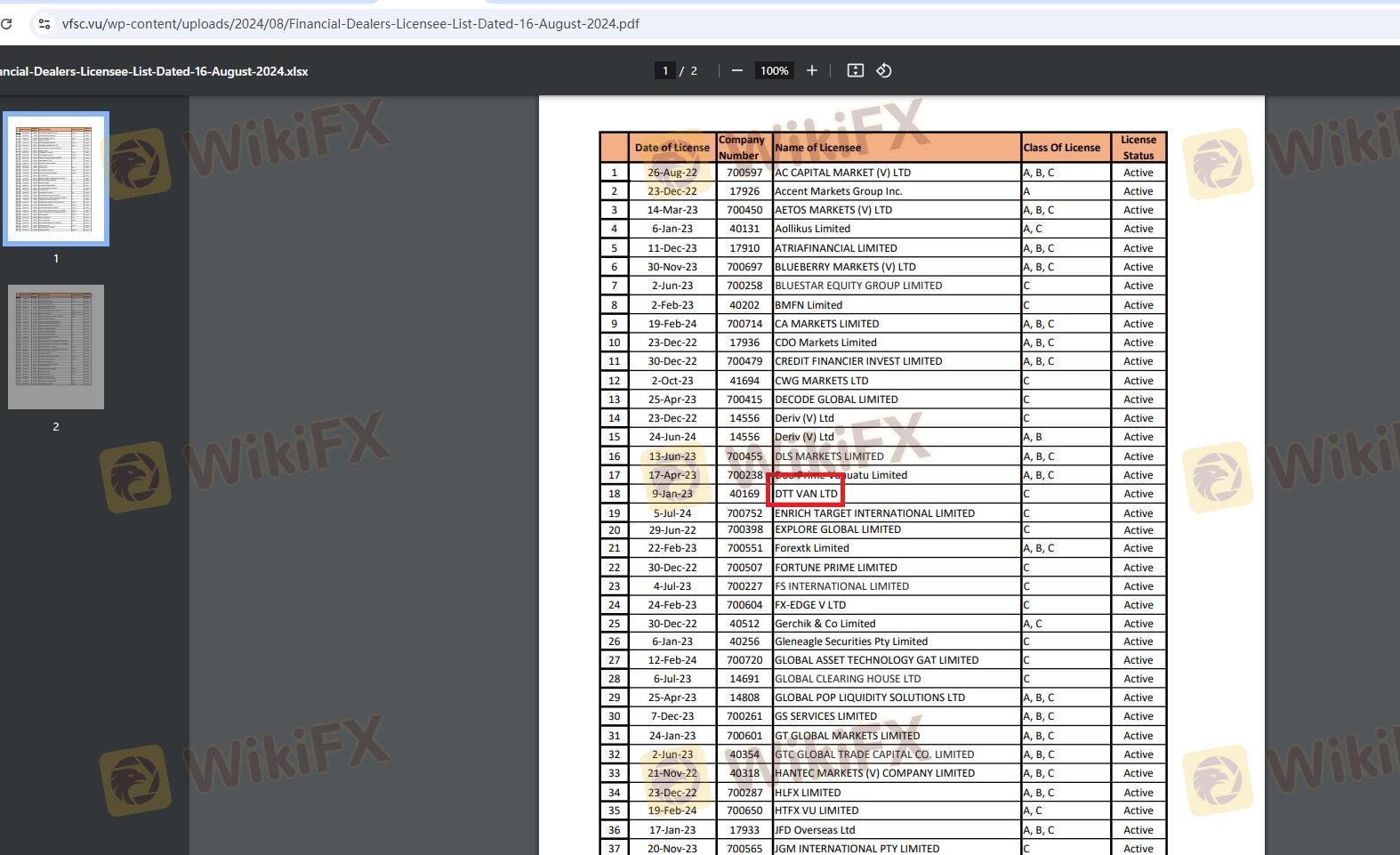Click the Name of Licensee column header
Image resolution: width=1400 pixels, height=855 pixels.
(x=817, y=148)
